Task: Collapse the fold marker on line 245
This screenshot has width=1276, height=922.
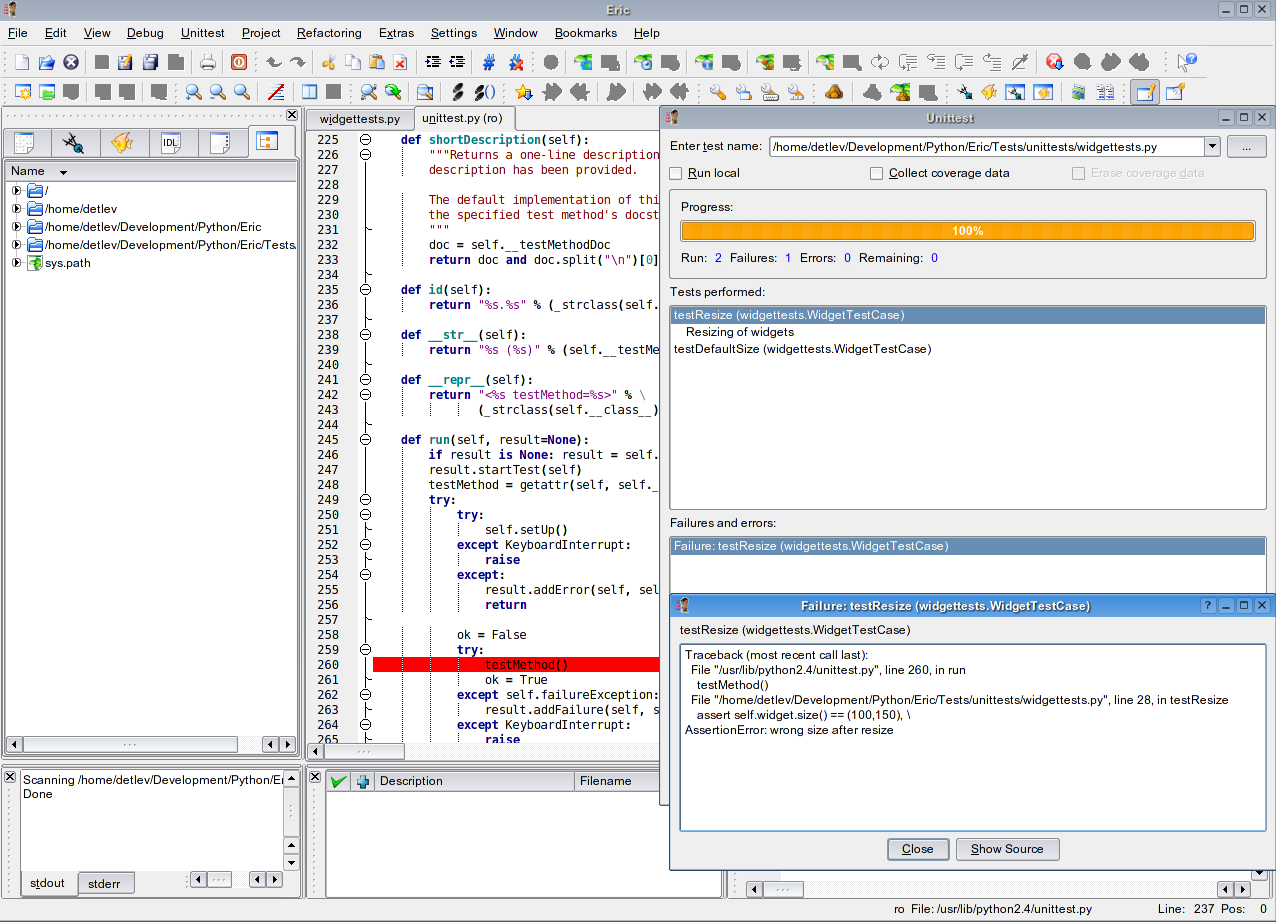Action: [366, 440]
